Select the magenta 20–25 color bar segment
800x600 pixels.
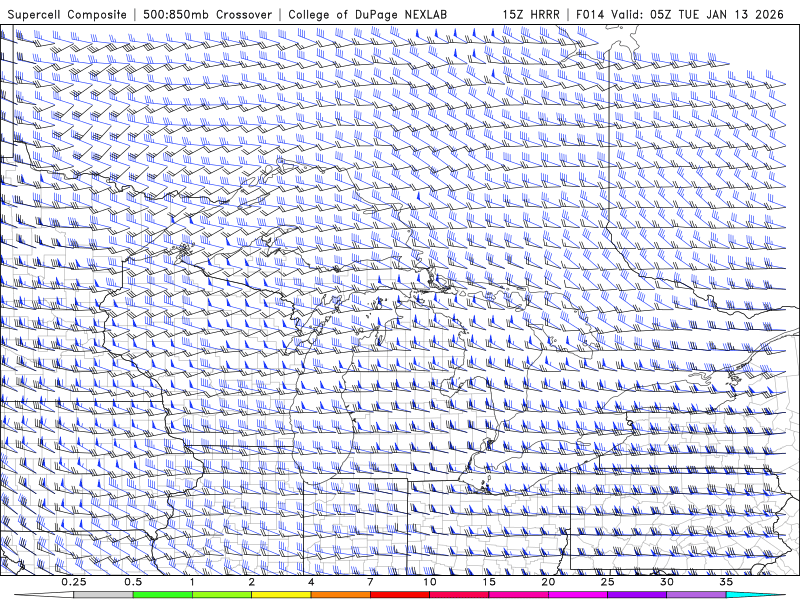[x=578, y=595]
